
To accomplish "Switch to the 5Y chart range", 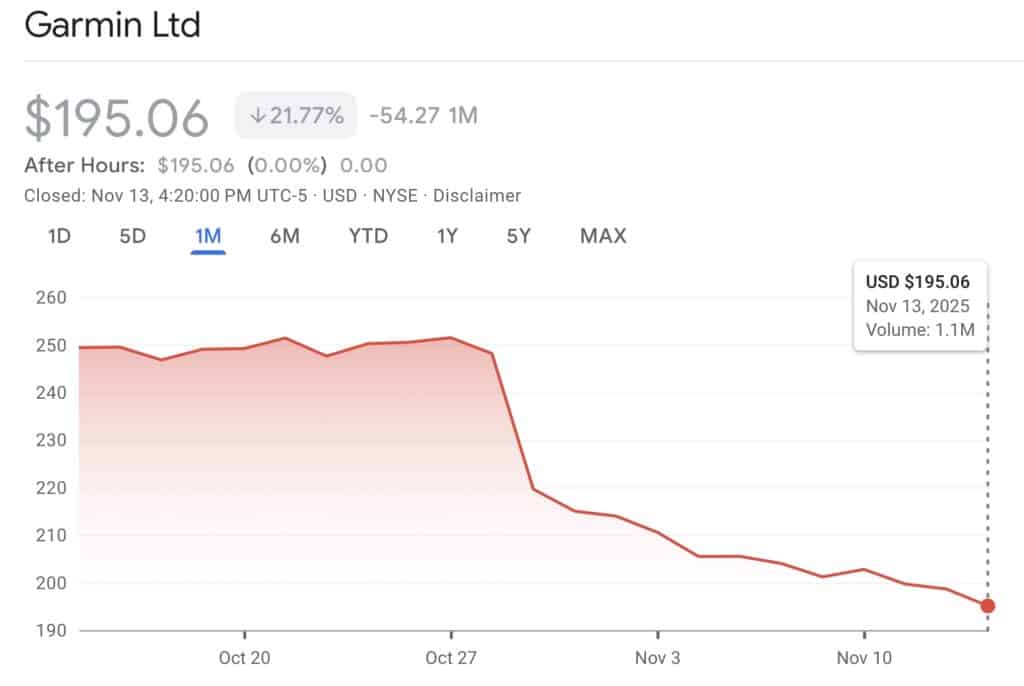I will pyautogui.click(x=518, y=236).
